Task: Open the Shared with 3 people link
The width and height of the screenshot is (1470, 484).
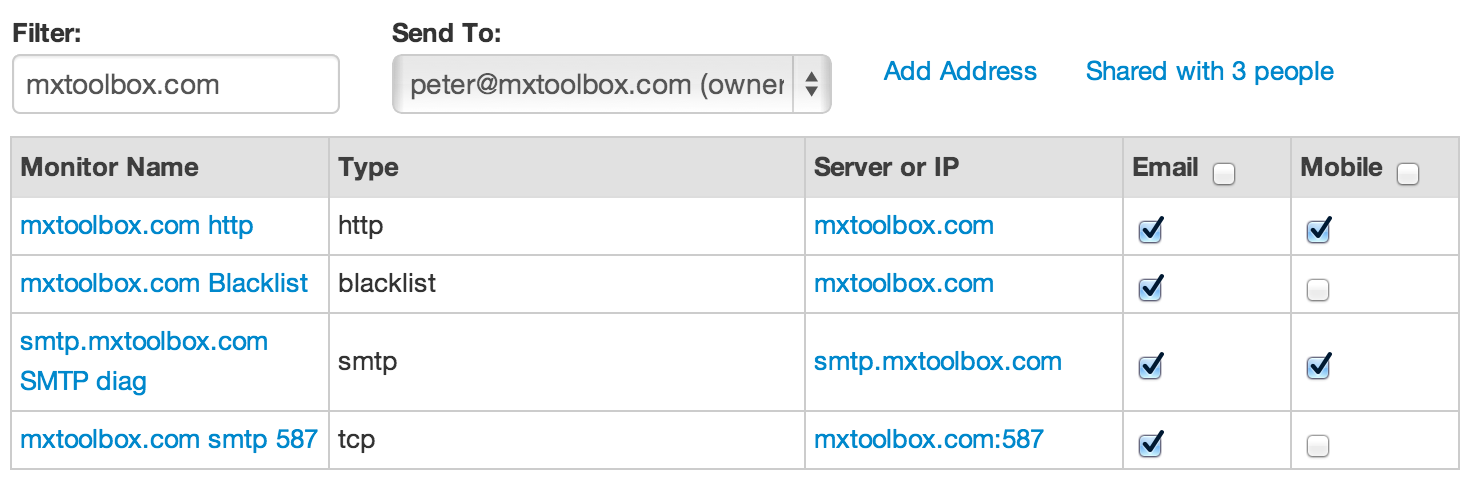Action: [1210, 71]
